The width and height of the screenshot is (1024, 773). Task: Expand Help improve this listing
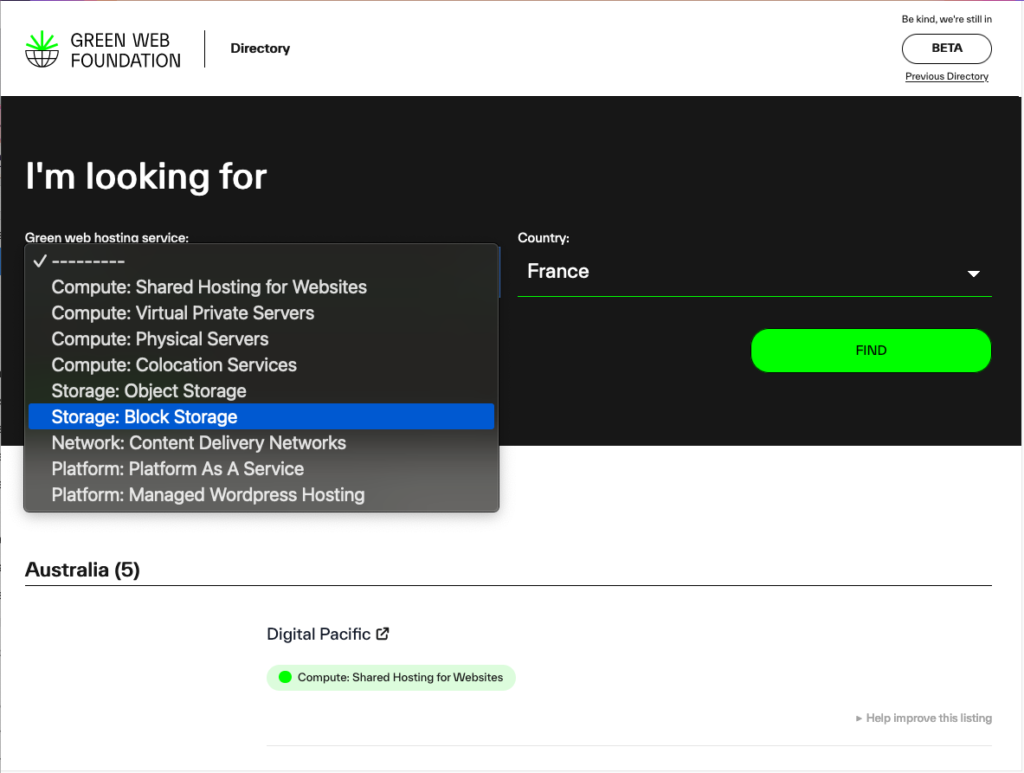point(924,718)
